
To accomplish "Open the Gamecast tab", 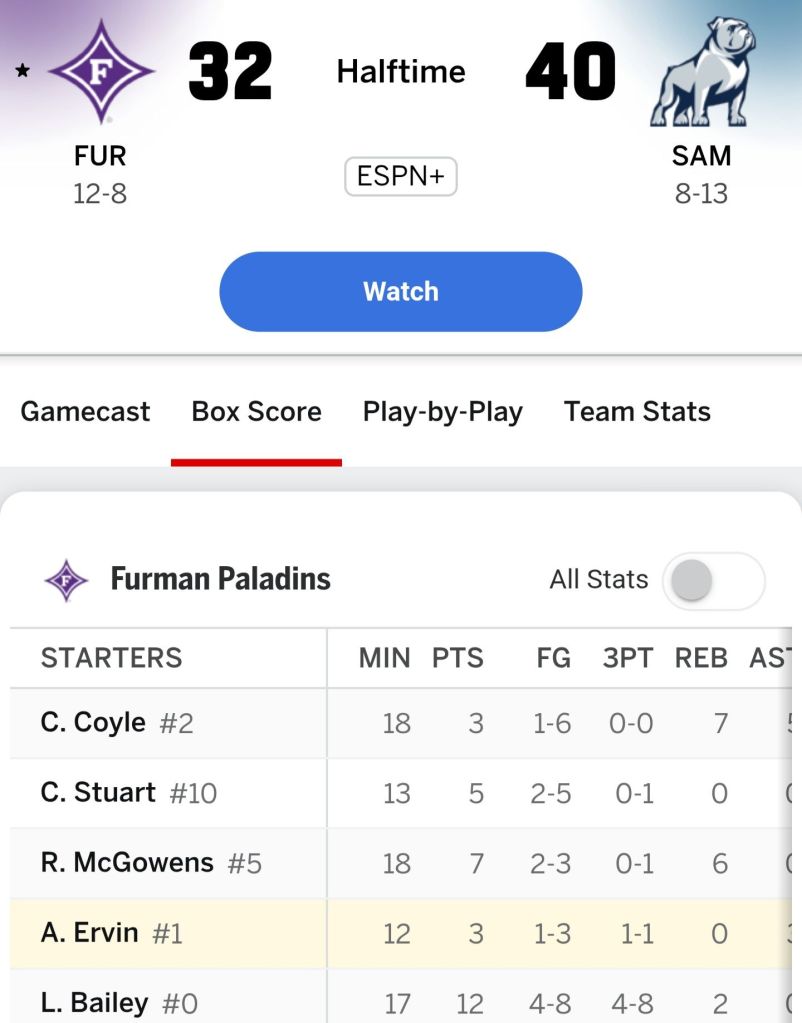I will pyautogui.click(x=85, y=412).
